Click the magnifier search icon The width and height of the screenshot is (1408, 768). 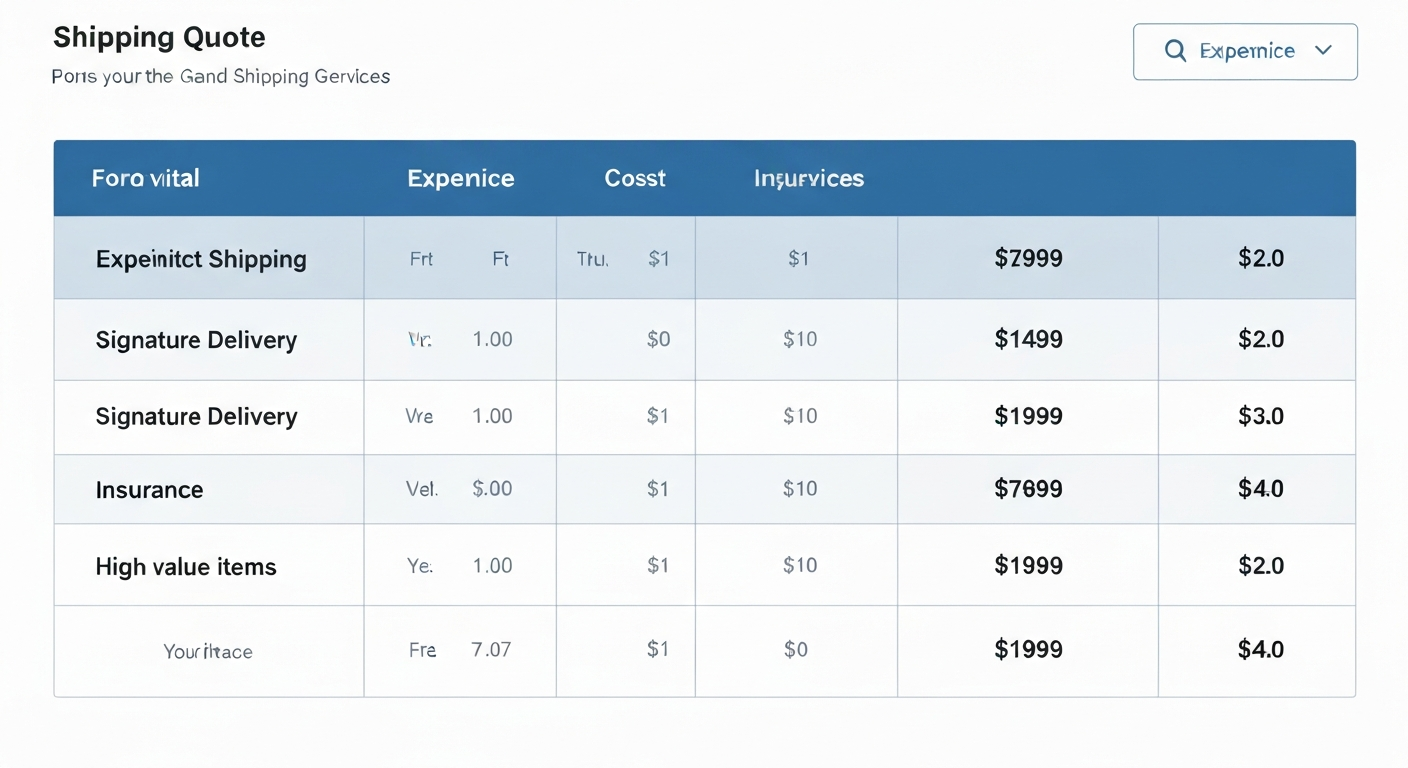[1176, 51]
